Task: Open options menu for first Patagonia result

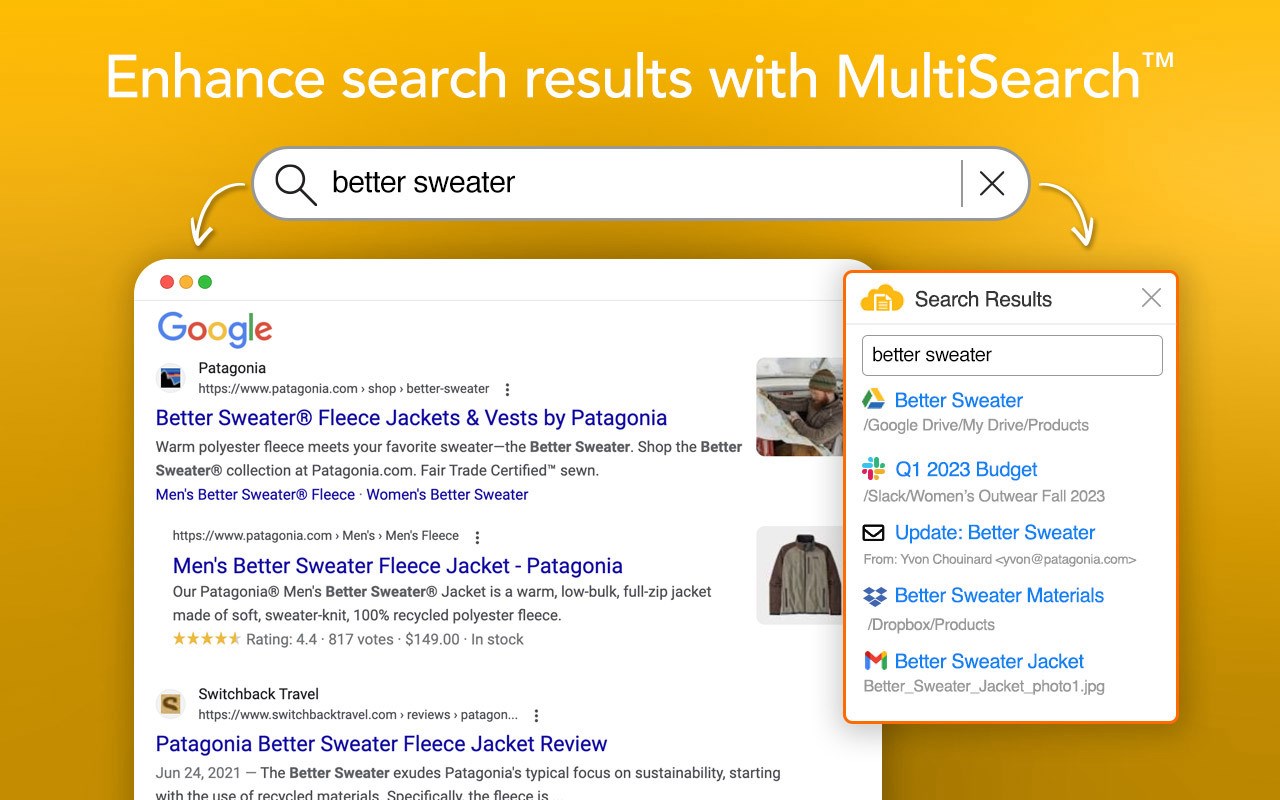Action: point(507,389)
